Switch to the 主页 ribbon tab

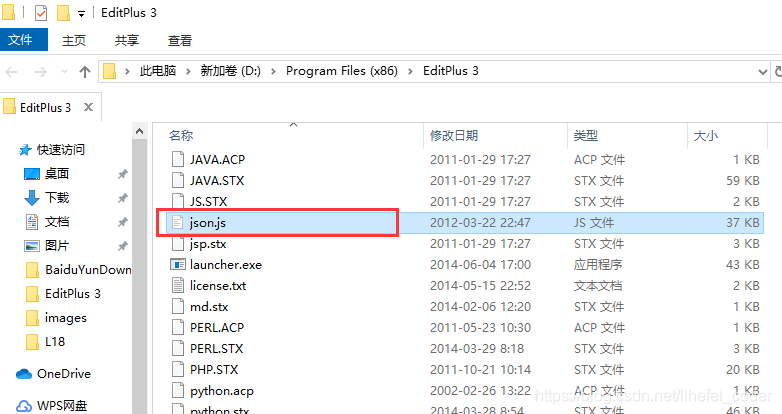tap(74, 40)
